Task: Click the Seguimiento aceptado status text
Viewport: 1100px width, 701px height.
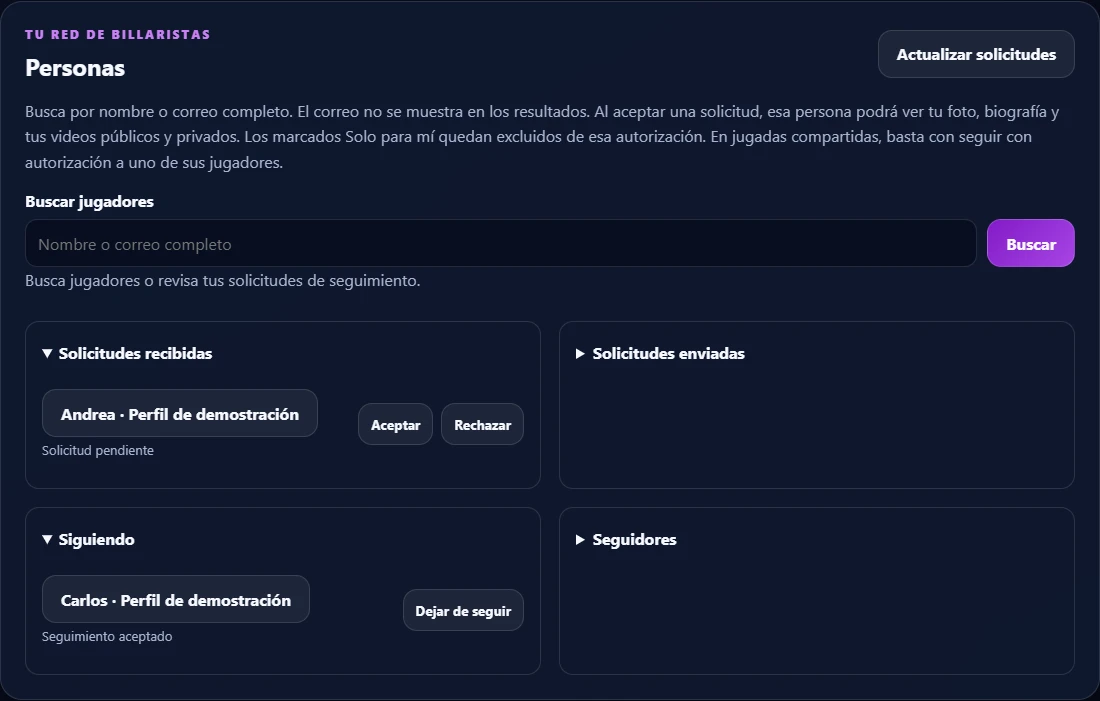Action: tap(107, 636)
